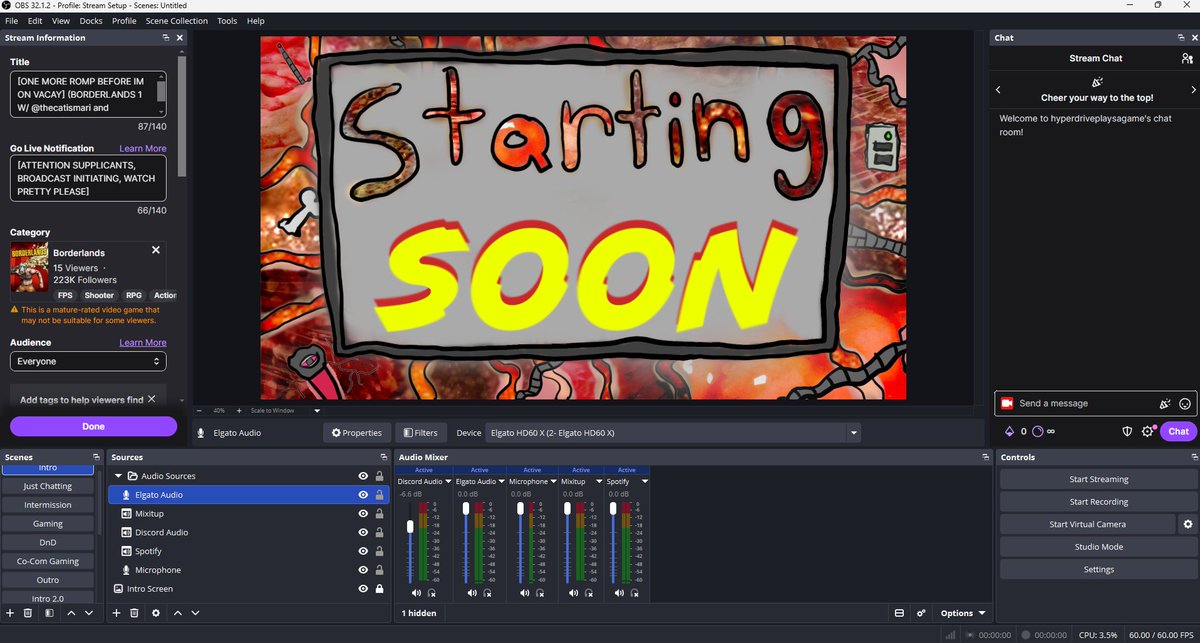
Task: Move selected scene up
Action: click(x=71, y=612)
